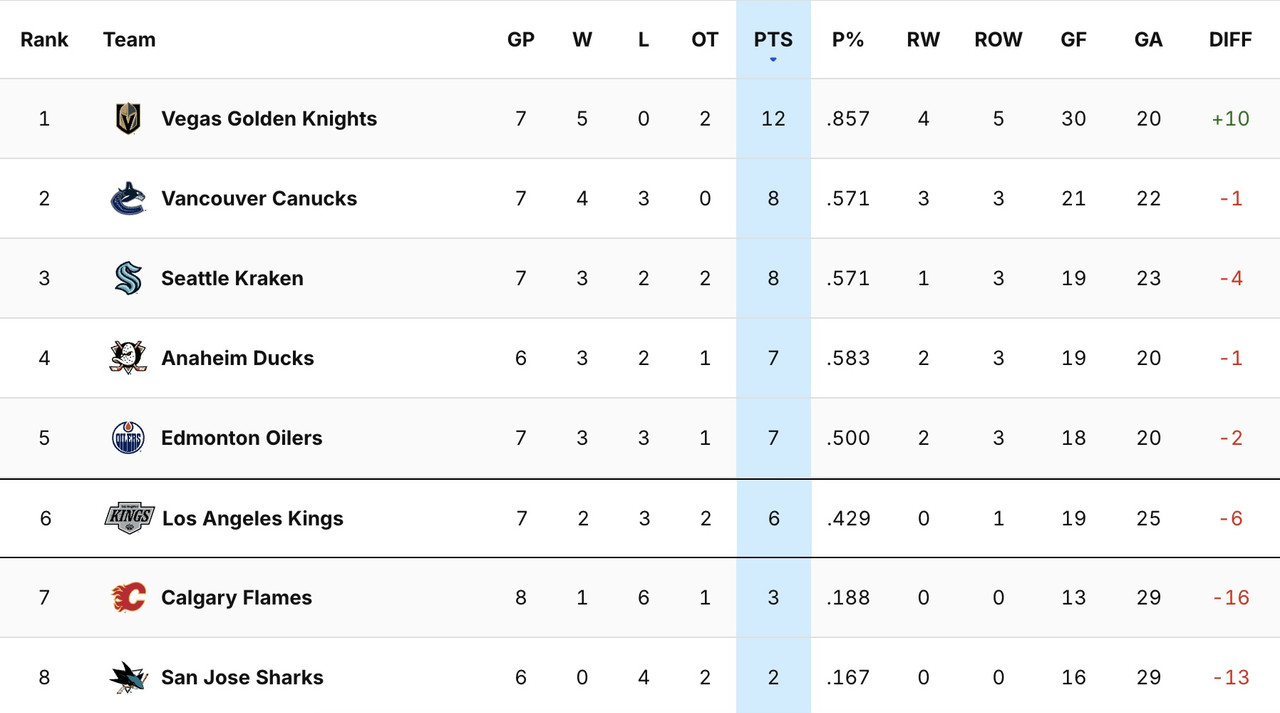Click the Vancouver Canucks logo
This screenshot has width=1280, height=713.
click(x=128, y=198)
